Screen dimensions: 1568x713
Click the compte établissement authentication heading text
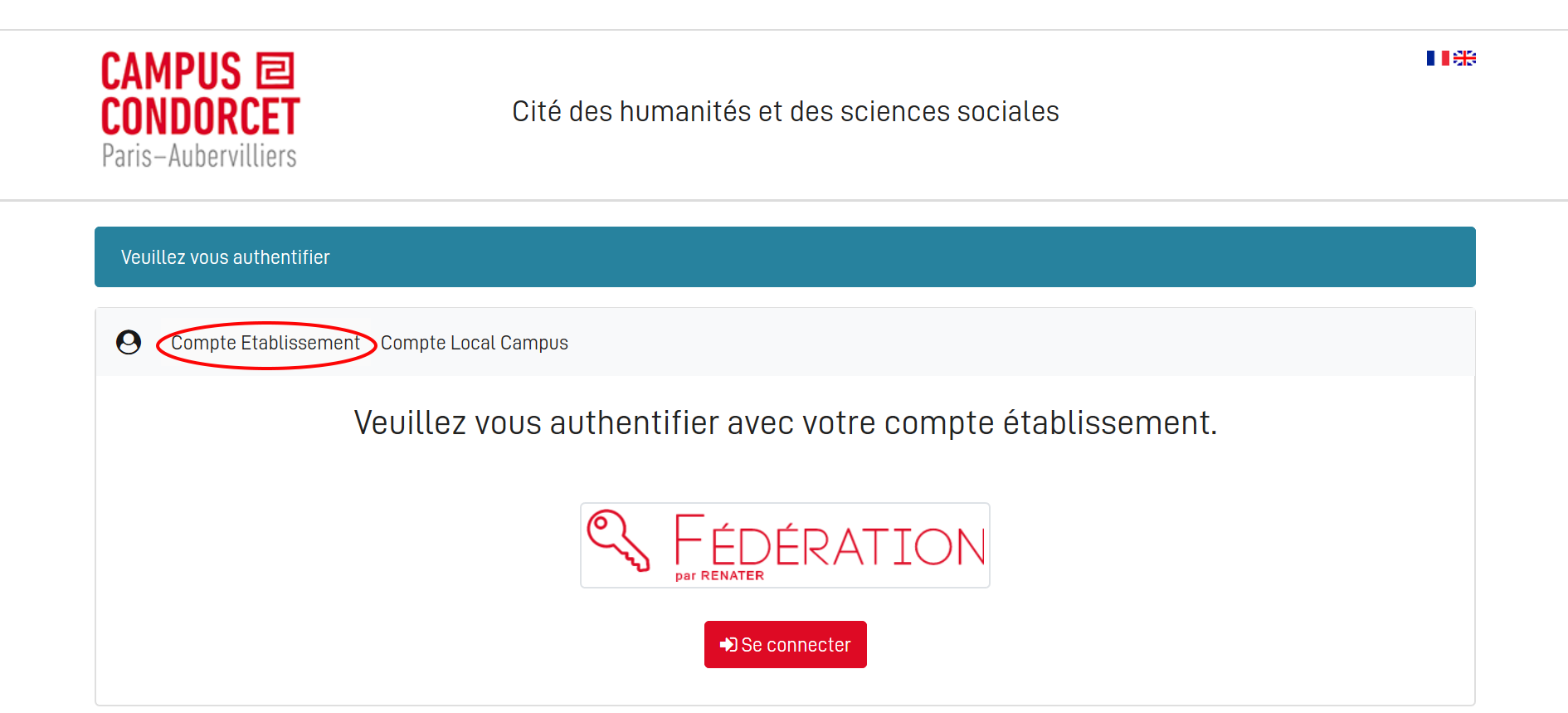click(x=786, y=423)
